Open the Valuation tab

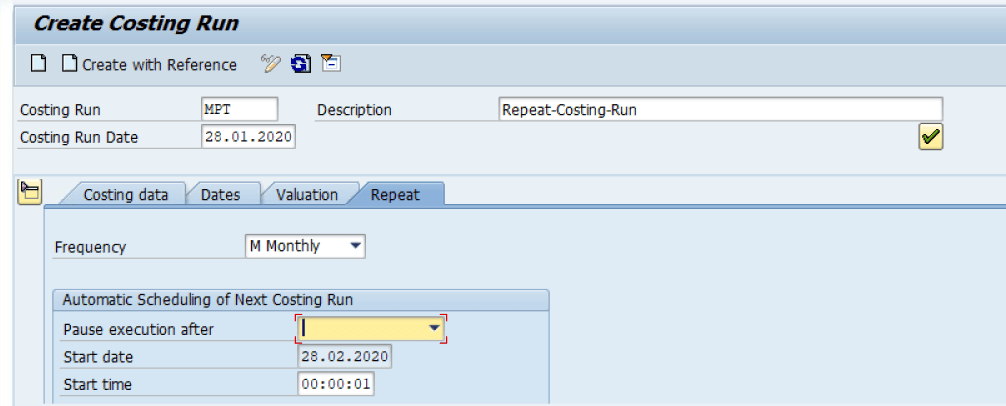coord(306,195)
